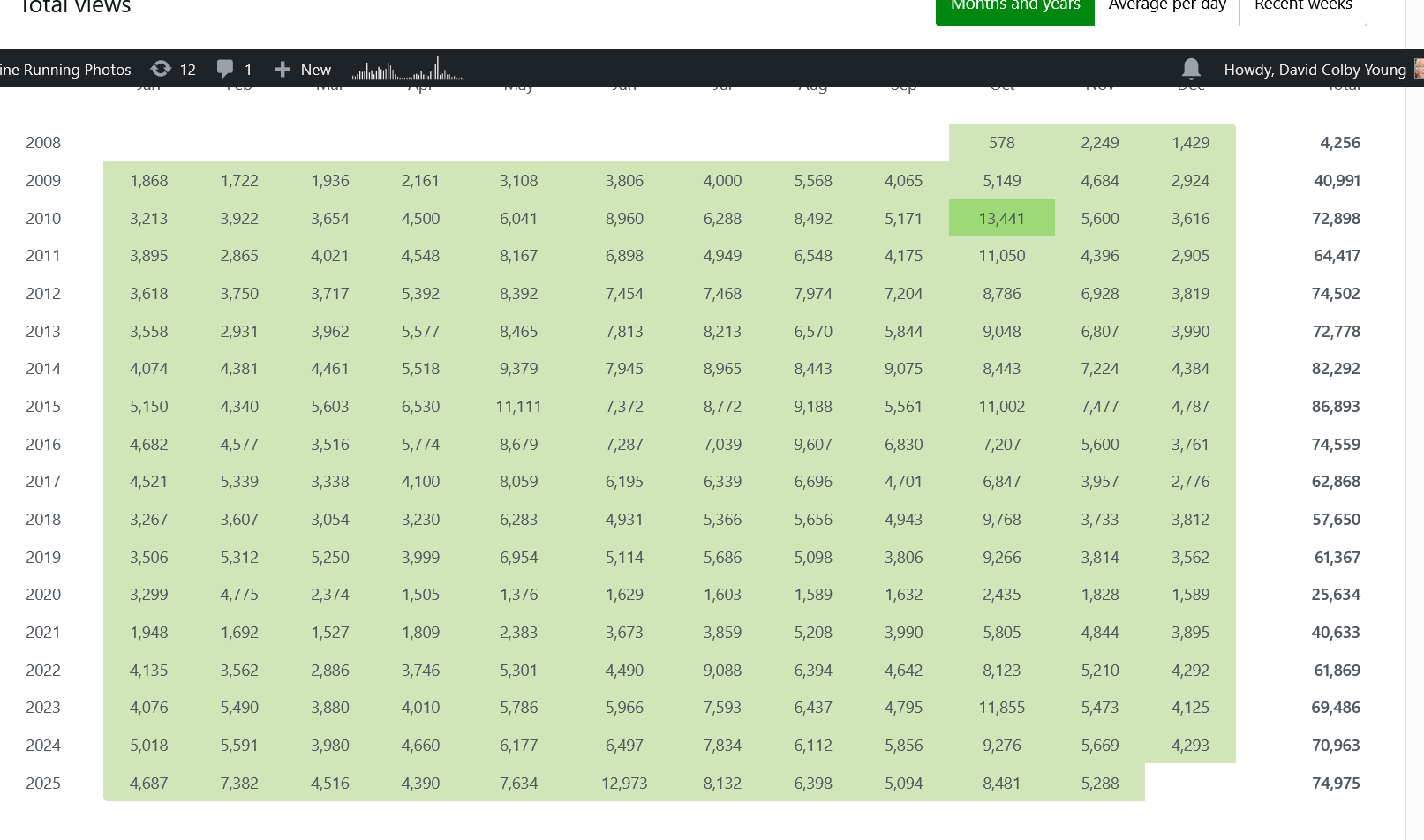Click the plus icon beside New

pyautogui.click(x=283, y=70)
